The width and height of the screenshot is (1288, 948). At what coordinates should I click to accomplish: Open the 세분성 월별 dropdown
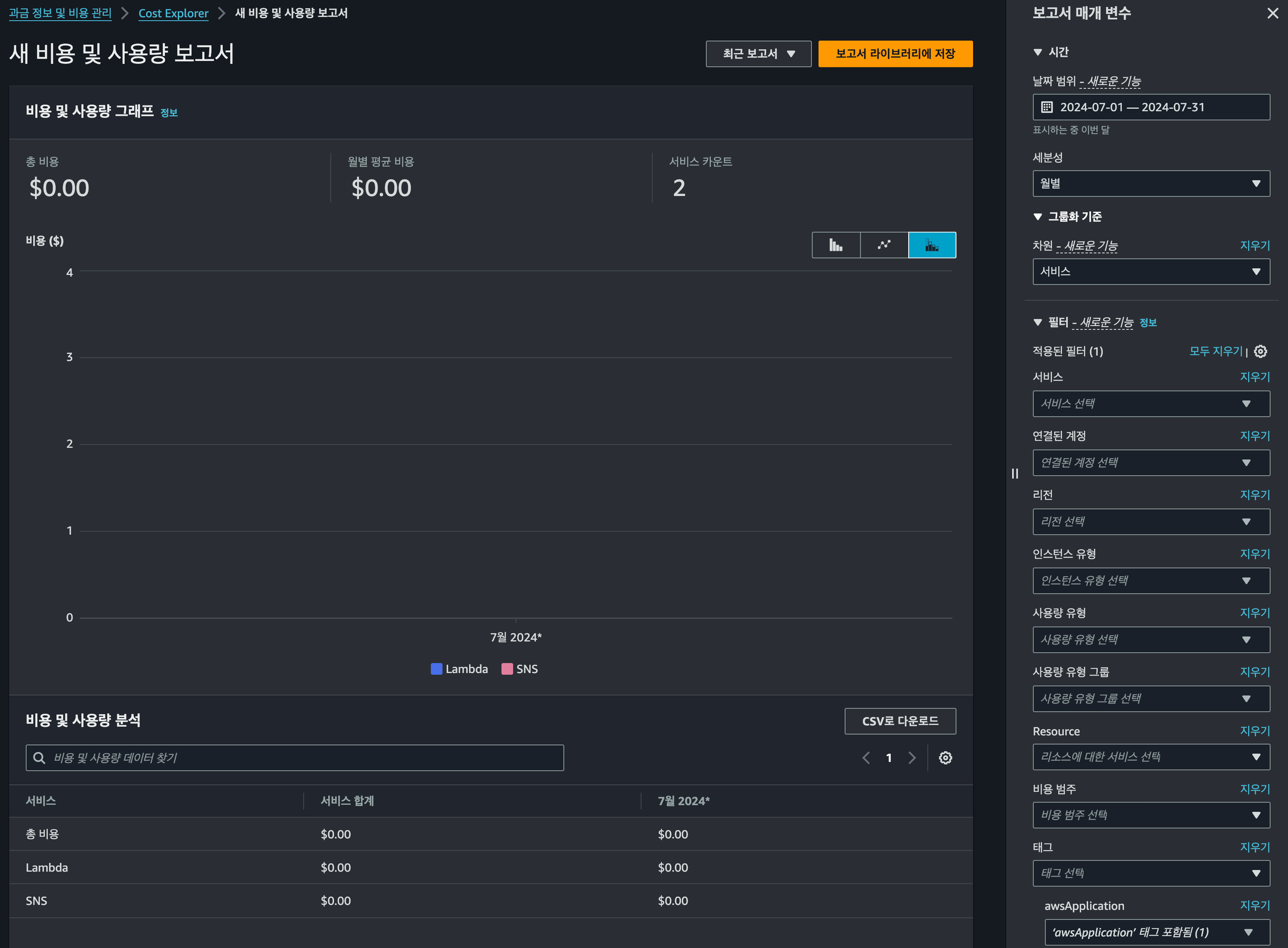(1151, 184)
